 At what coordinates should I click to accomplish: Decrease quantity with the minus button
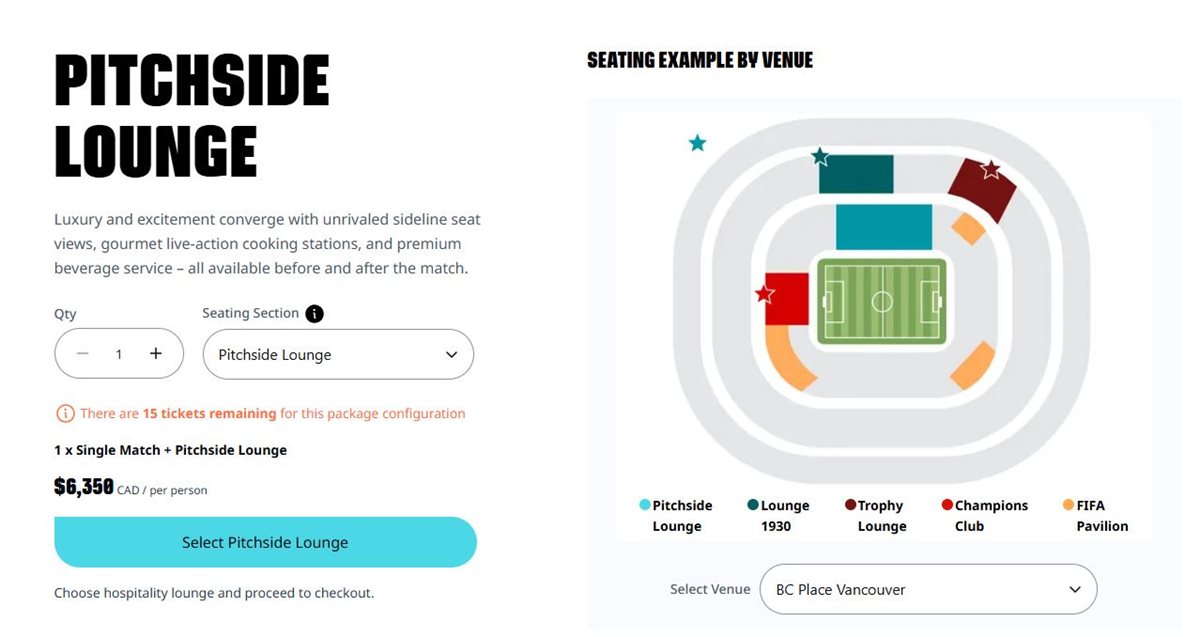point(83,354)
